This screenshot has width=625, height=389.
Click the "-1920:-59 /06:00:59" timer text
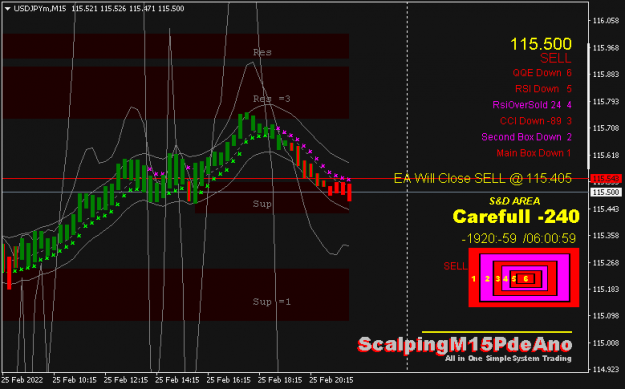519,239
